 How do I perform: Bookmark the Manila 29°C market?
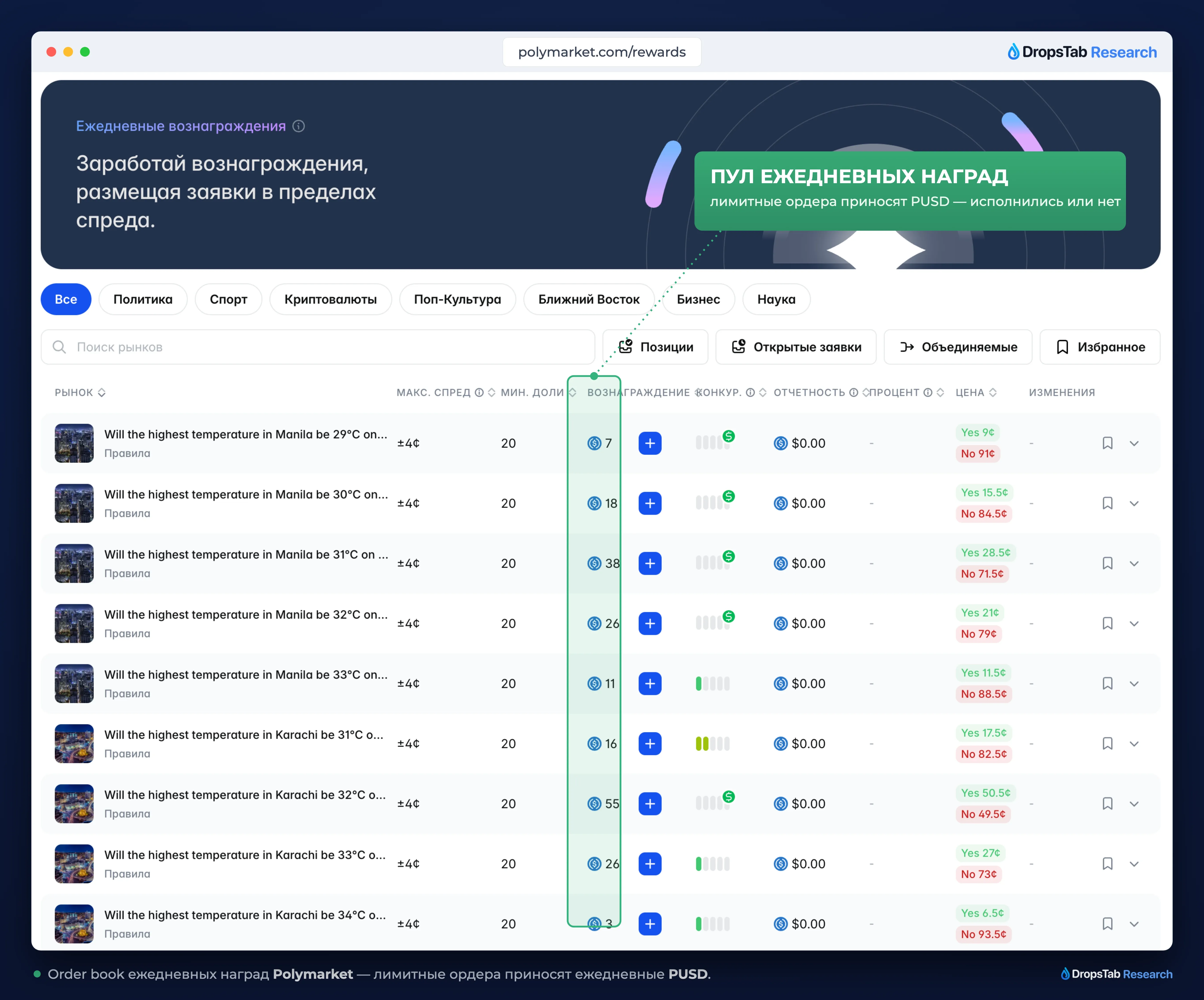[x=1108, y=443]
